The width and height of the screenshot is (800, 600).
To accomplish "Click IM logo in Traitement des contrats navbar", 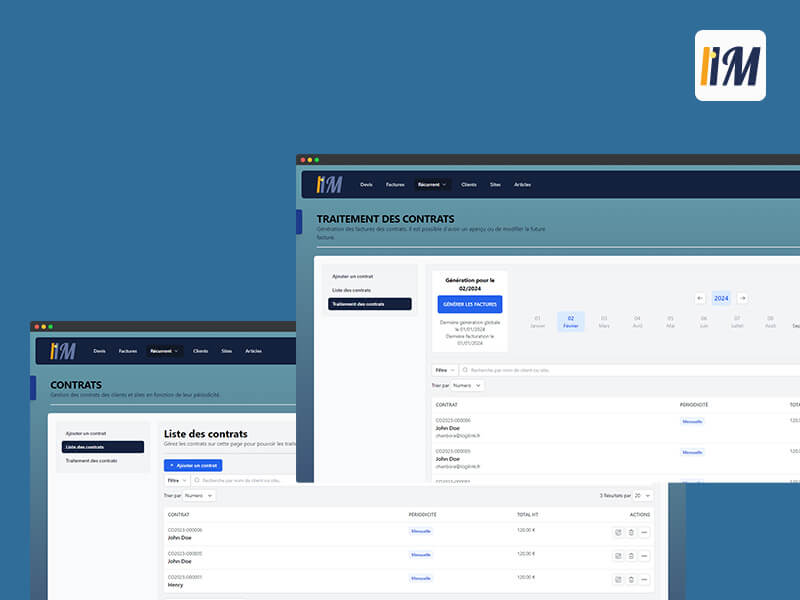I will 329,184.
